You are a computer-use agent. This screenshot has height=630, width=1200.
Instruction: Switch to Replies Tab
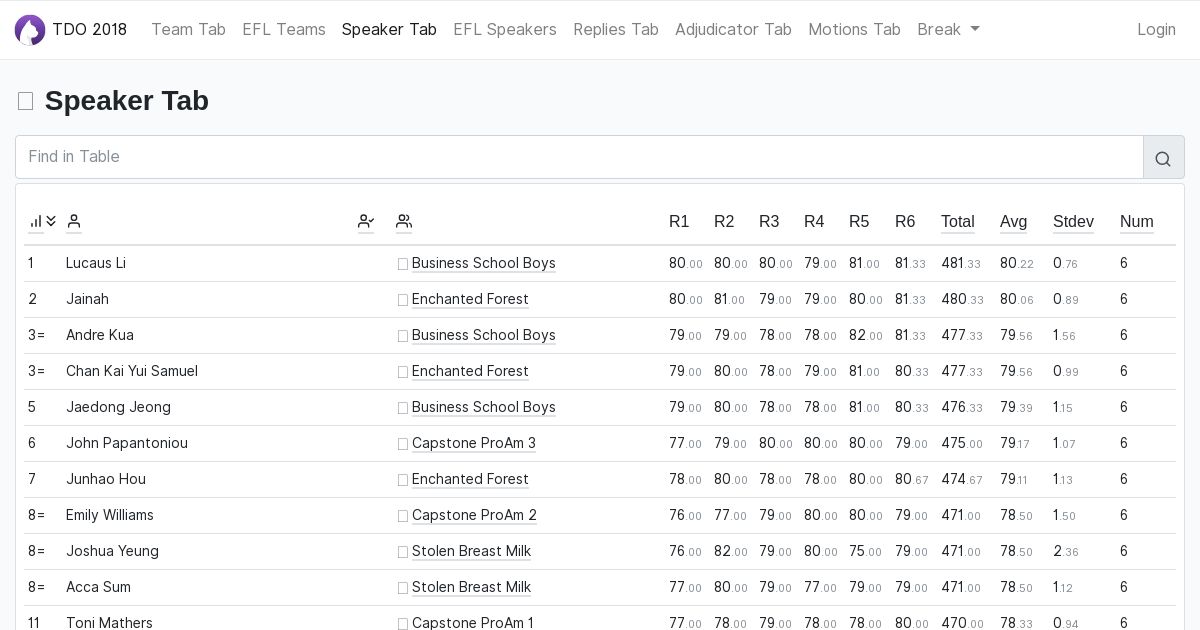click(x=616, y=30)
